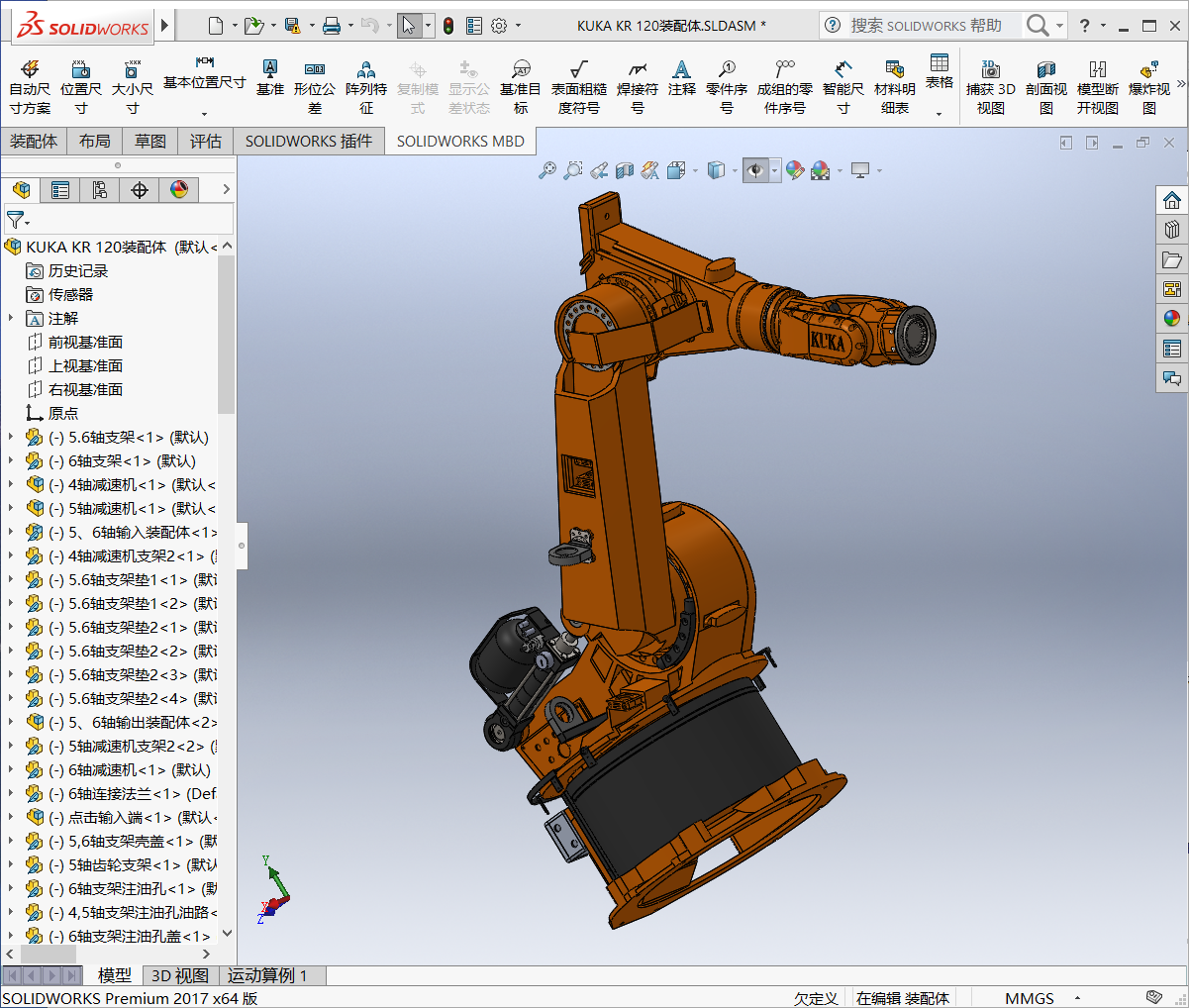Click the MMGS unit system status entry
The height and width of the screenshot is (1008, 1189).
(1030, 998)
